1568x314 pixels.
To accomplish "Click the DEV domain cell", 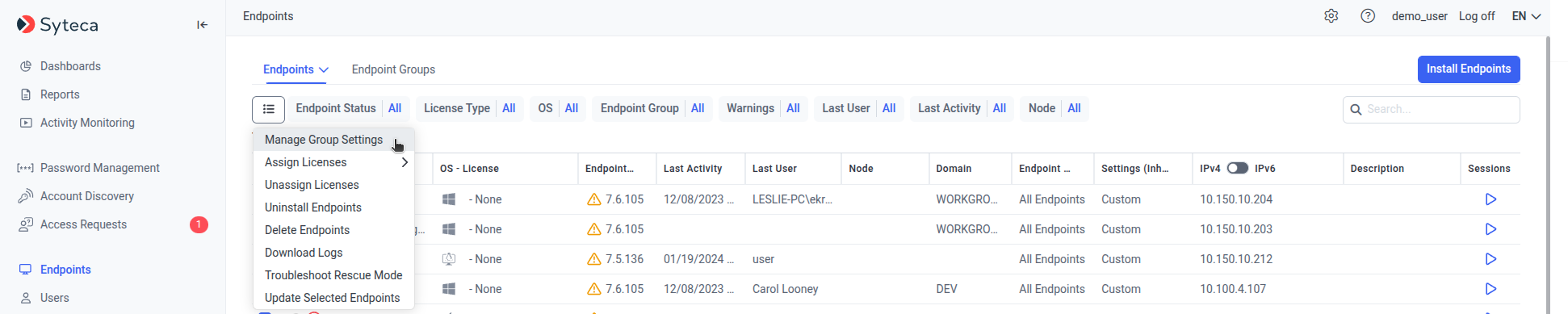I will [946, 289].
